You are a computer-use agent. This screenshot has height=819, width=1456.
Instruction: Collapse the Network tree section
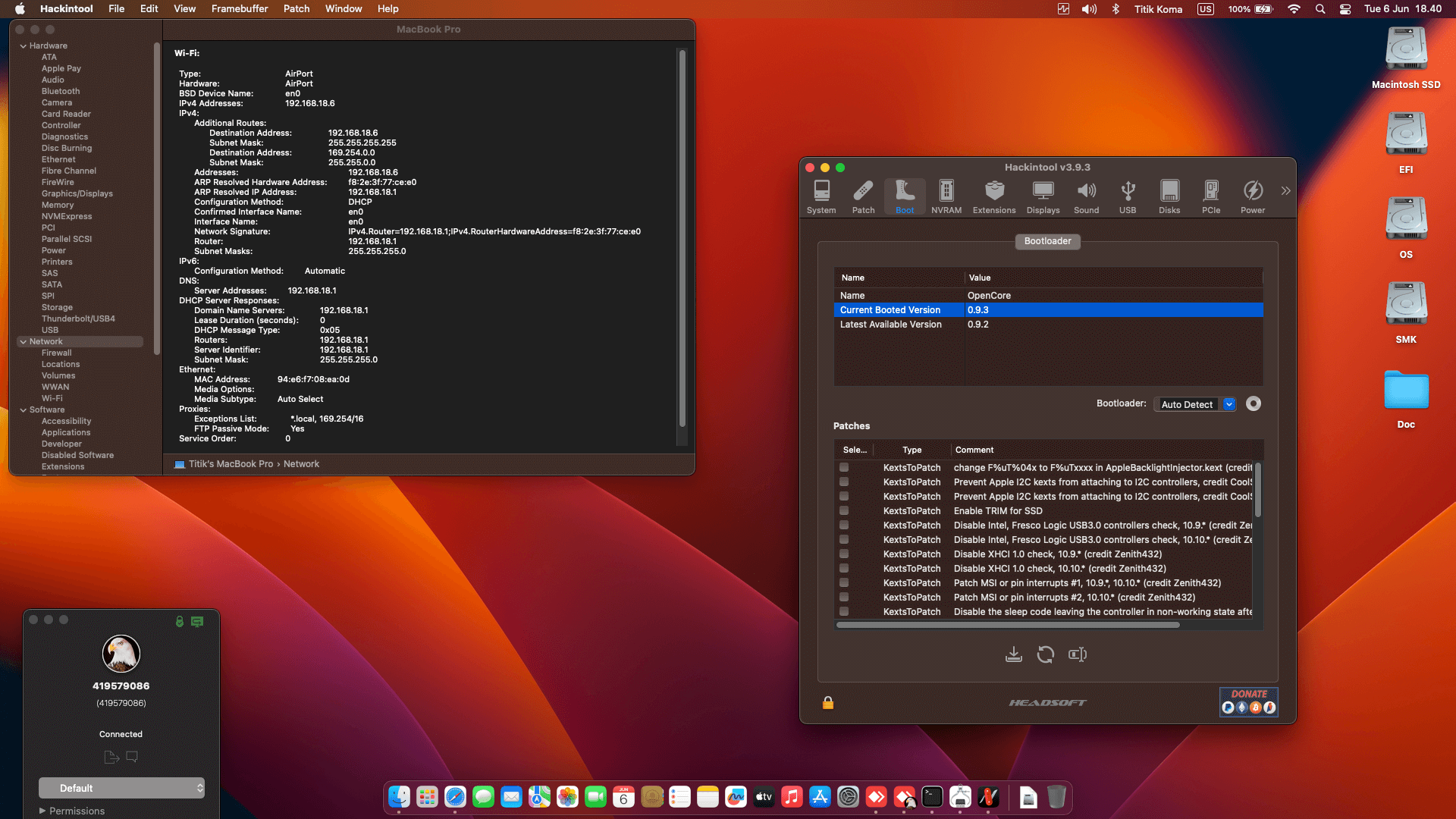23,342
